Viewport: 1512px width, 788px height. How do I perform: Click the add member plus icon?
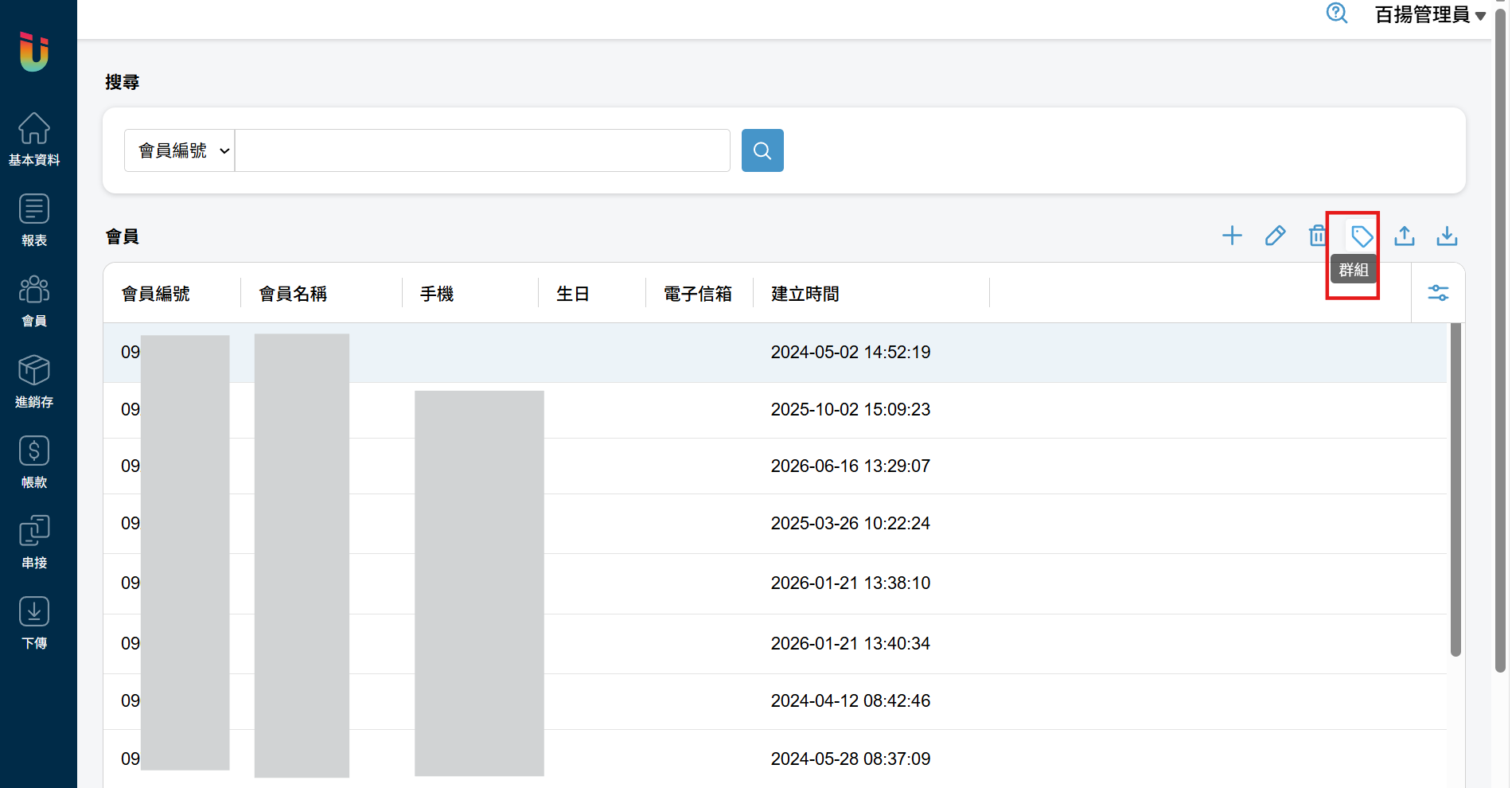pos(1232,236)
